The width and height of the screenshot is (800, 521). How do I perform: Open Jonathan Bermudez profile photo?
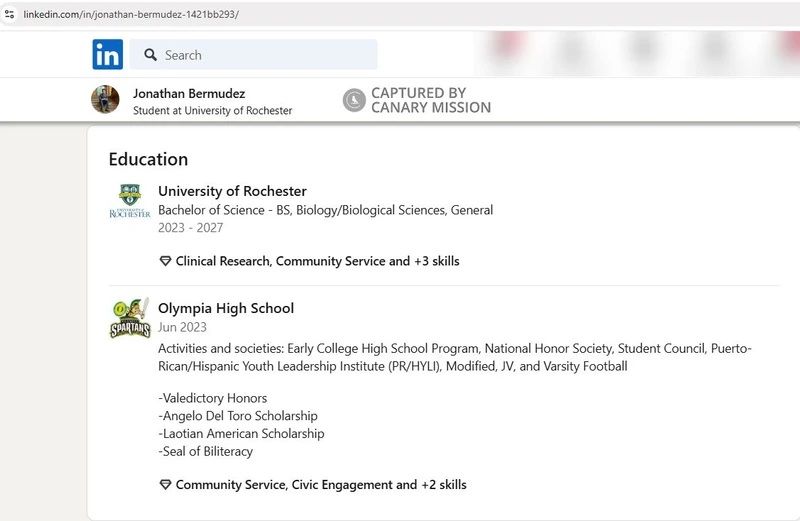(x=105, y=99)
